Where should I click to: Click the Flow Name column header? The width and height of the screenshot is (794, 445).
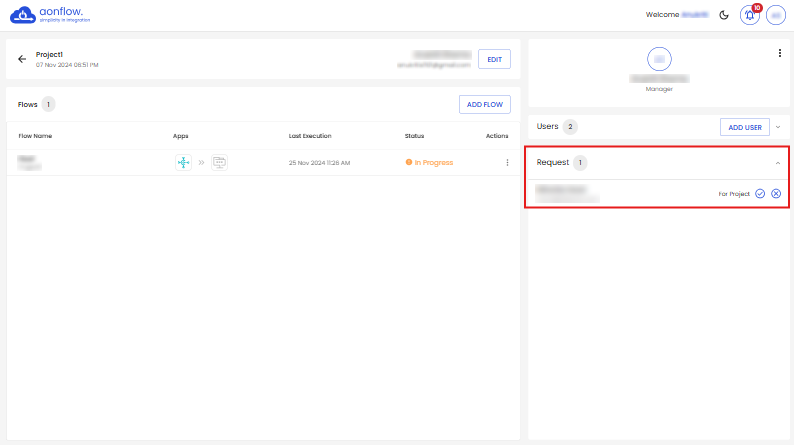tap(35, 135)
